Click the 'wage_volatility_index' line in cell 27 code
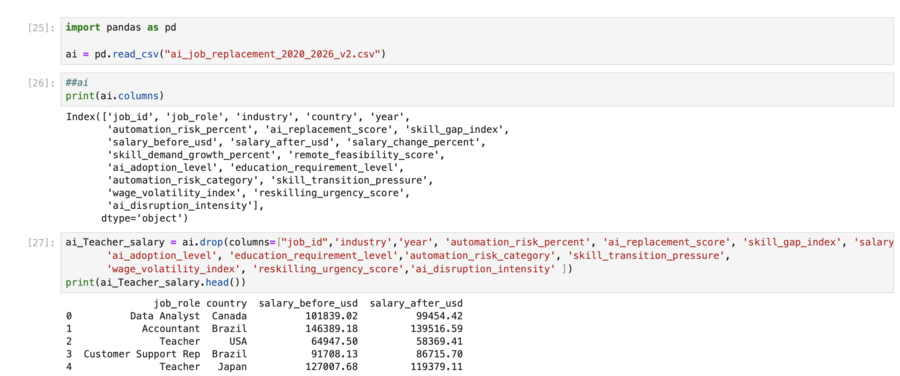 339,268
